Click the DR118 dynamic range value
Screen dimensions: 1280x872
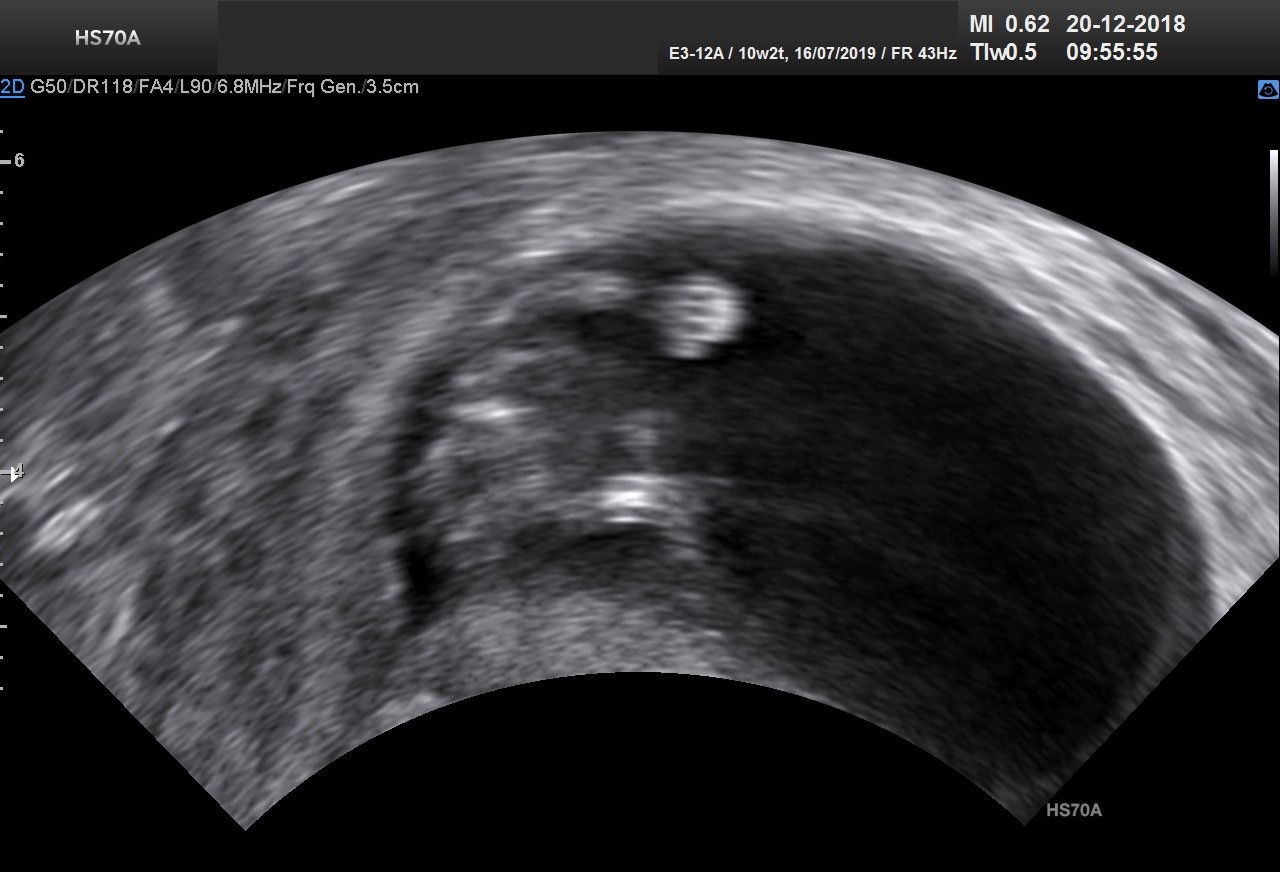(95, 87)
